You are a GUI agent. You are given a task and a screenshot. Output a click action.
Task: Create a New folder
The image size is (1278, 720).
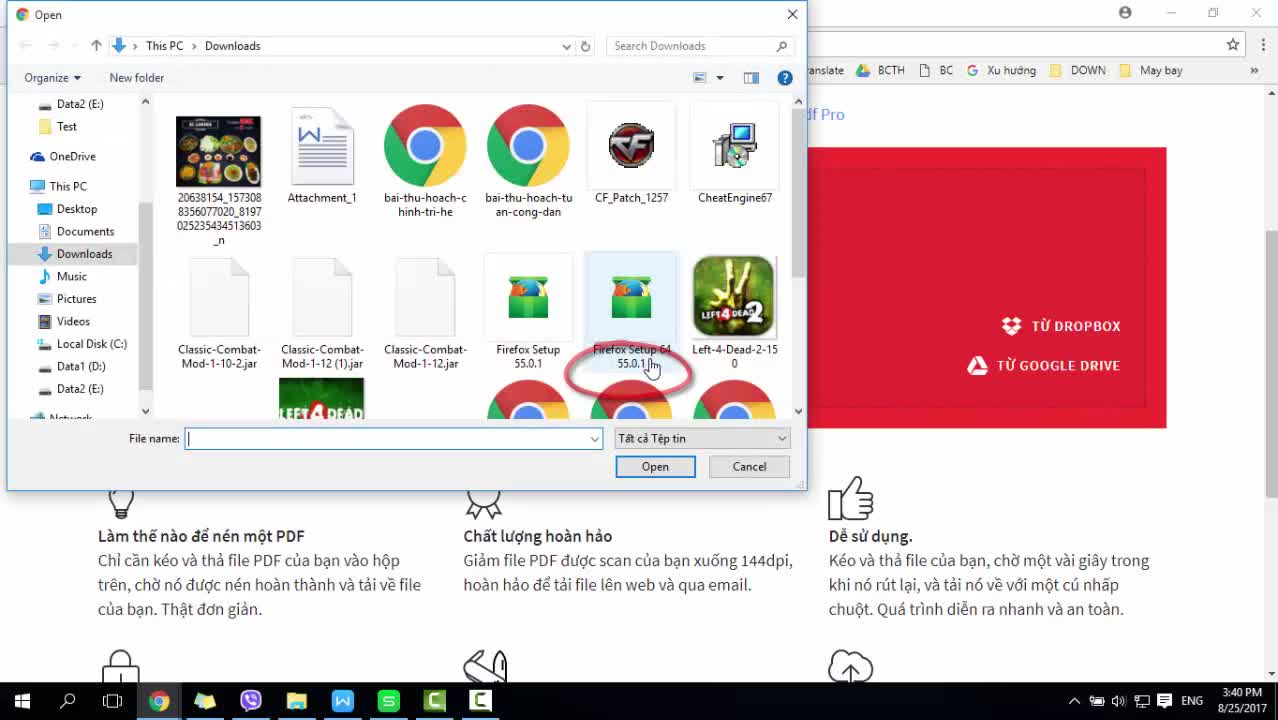(x=136, y=78)
